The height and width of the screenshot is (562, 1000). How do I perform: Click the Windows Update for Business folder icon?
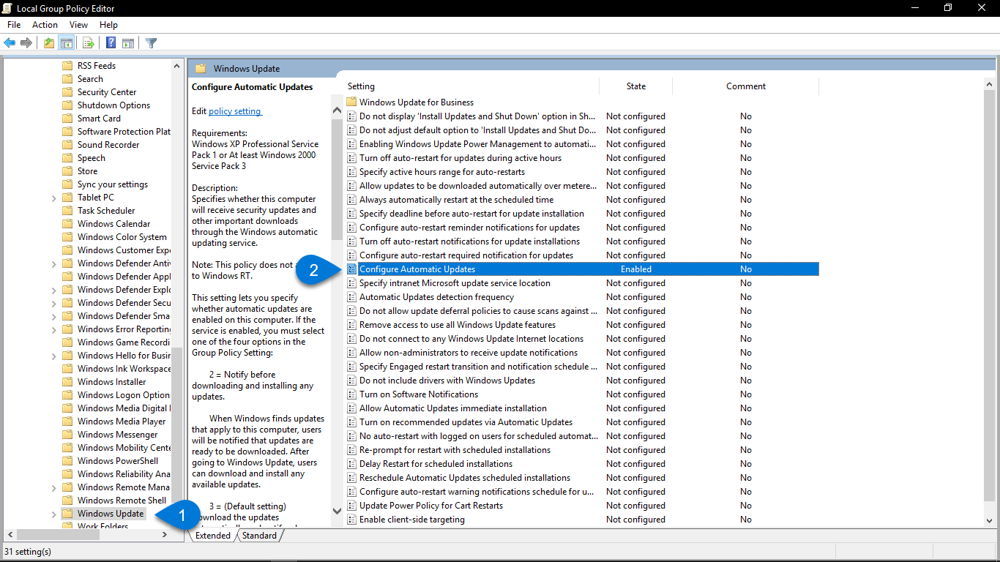pos(351,102)
